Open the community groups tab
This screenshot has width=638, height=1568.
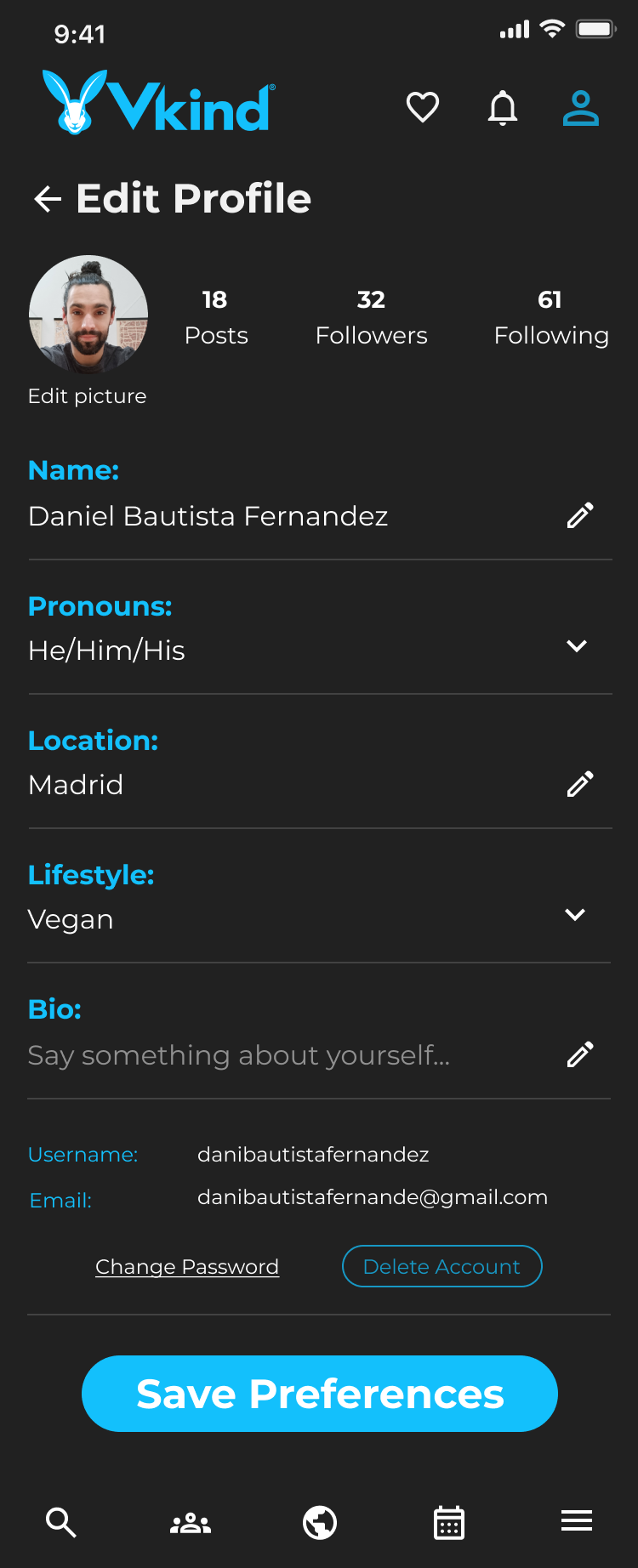click(191, 1522)
